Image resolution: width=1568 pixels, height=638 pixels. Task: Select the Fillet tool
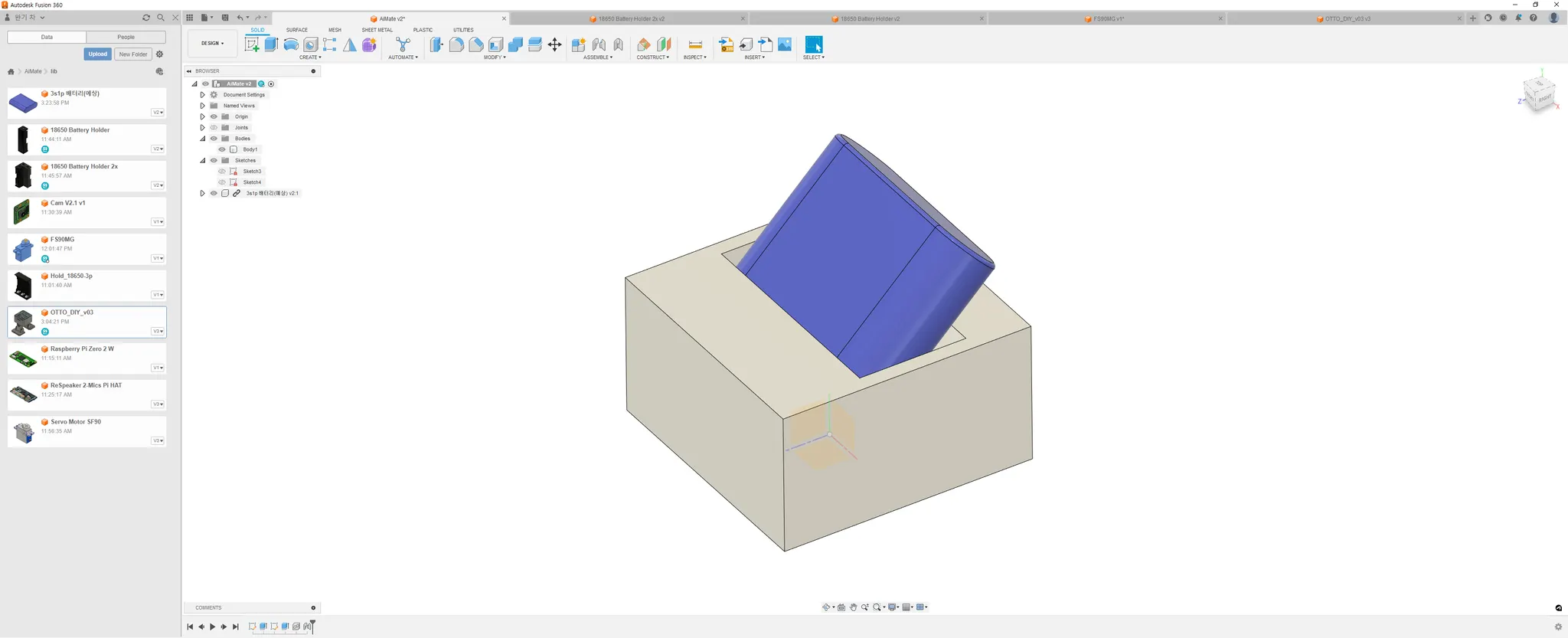tap(456, 45)
